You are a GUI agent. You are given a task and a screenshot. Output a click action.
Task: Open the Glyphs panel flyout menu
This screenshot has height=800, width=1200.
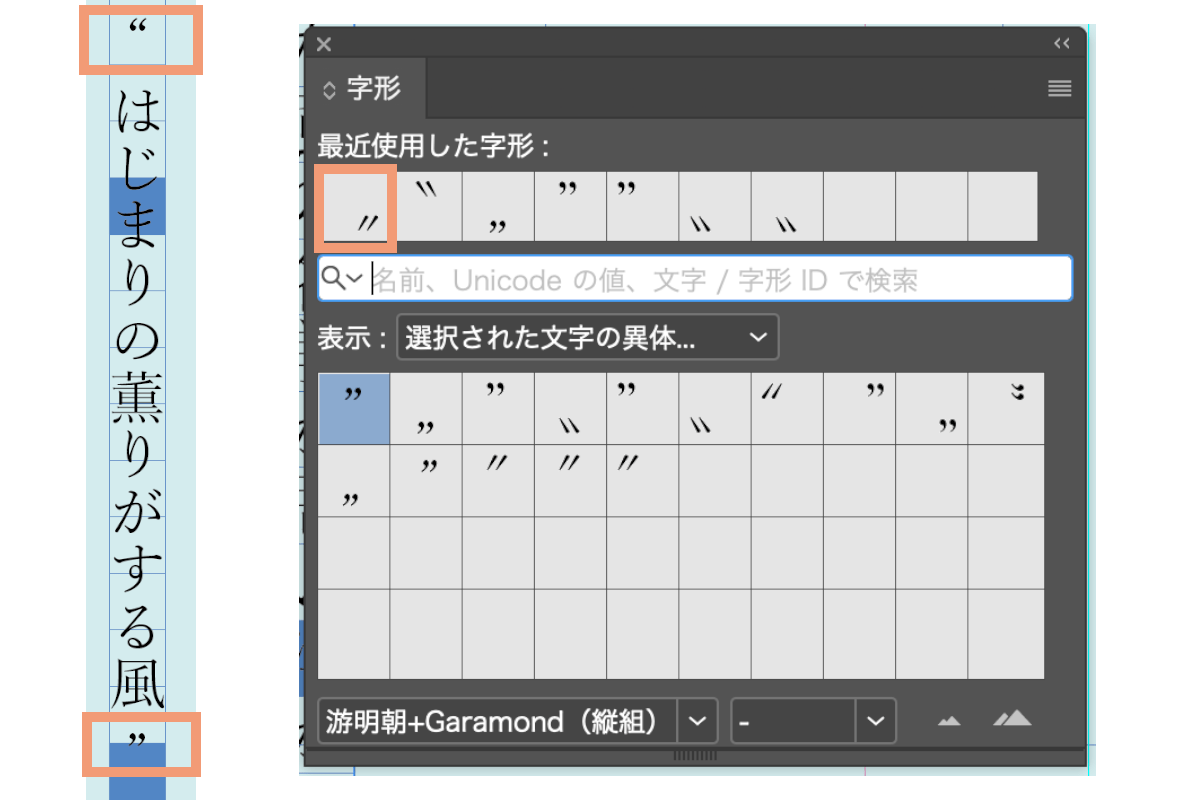click(1058, 88)
